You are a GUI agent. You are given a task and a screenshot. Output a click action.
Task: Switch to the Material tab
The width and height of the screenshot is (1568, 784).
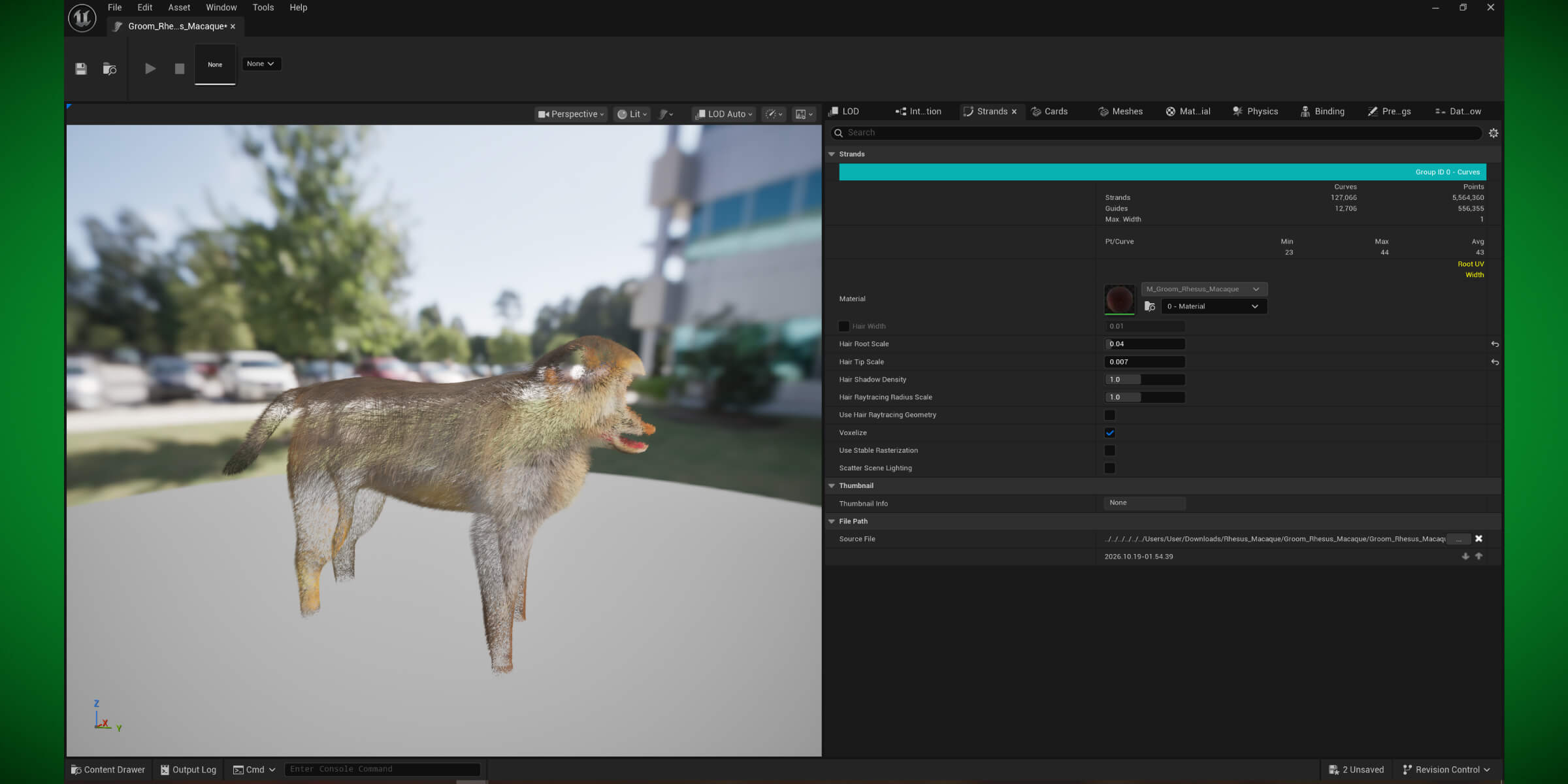1188,111
